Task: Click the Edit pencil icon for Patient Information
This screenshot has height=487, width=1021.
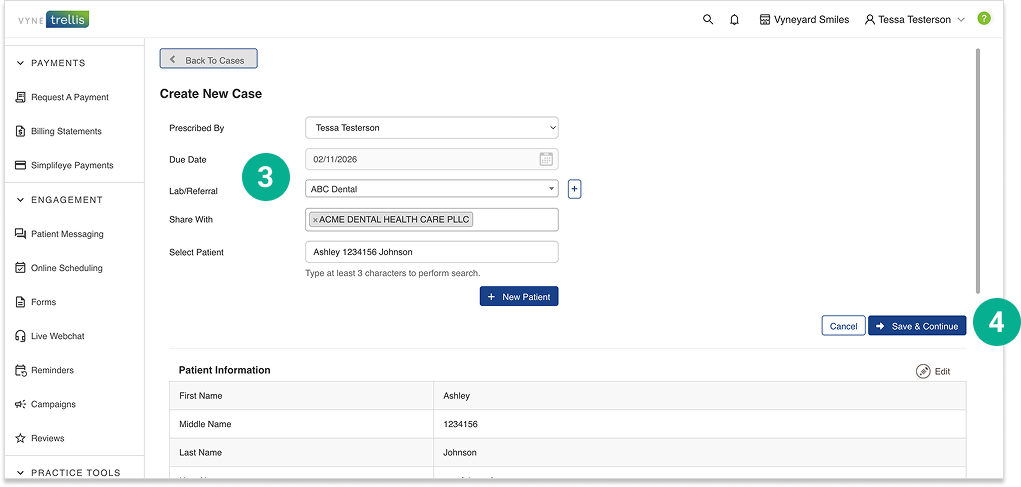Action: point(923,371)
